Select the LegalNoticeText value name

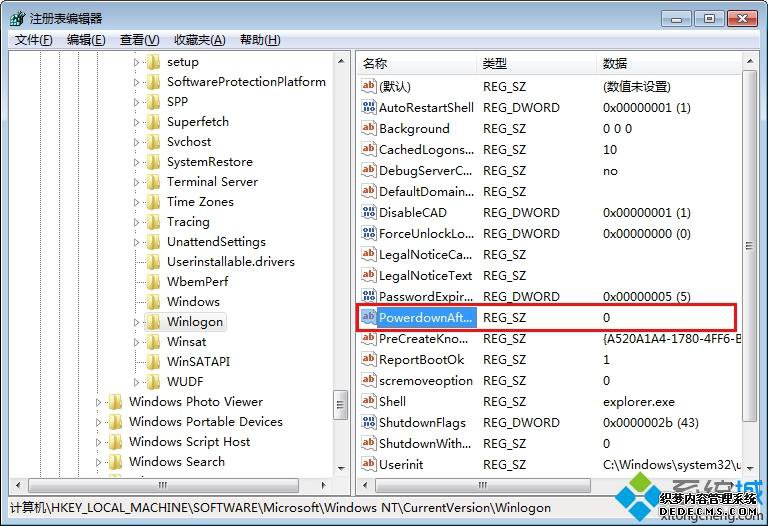pyautogui.click(x=425, y=276)
